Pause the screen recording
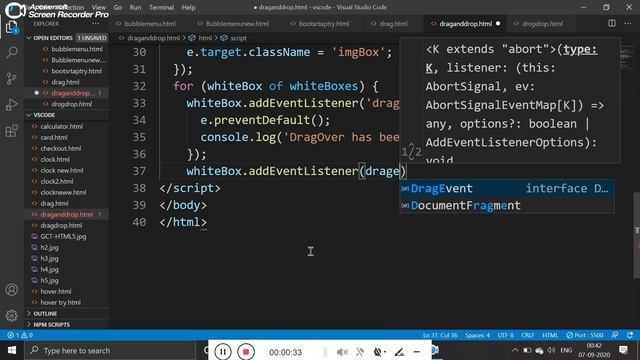 (223, 351)
